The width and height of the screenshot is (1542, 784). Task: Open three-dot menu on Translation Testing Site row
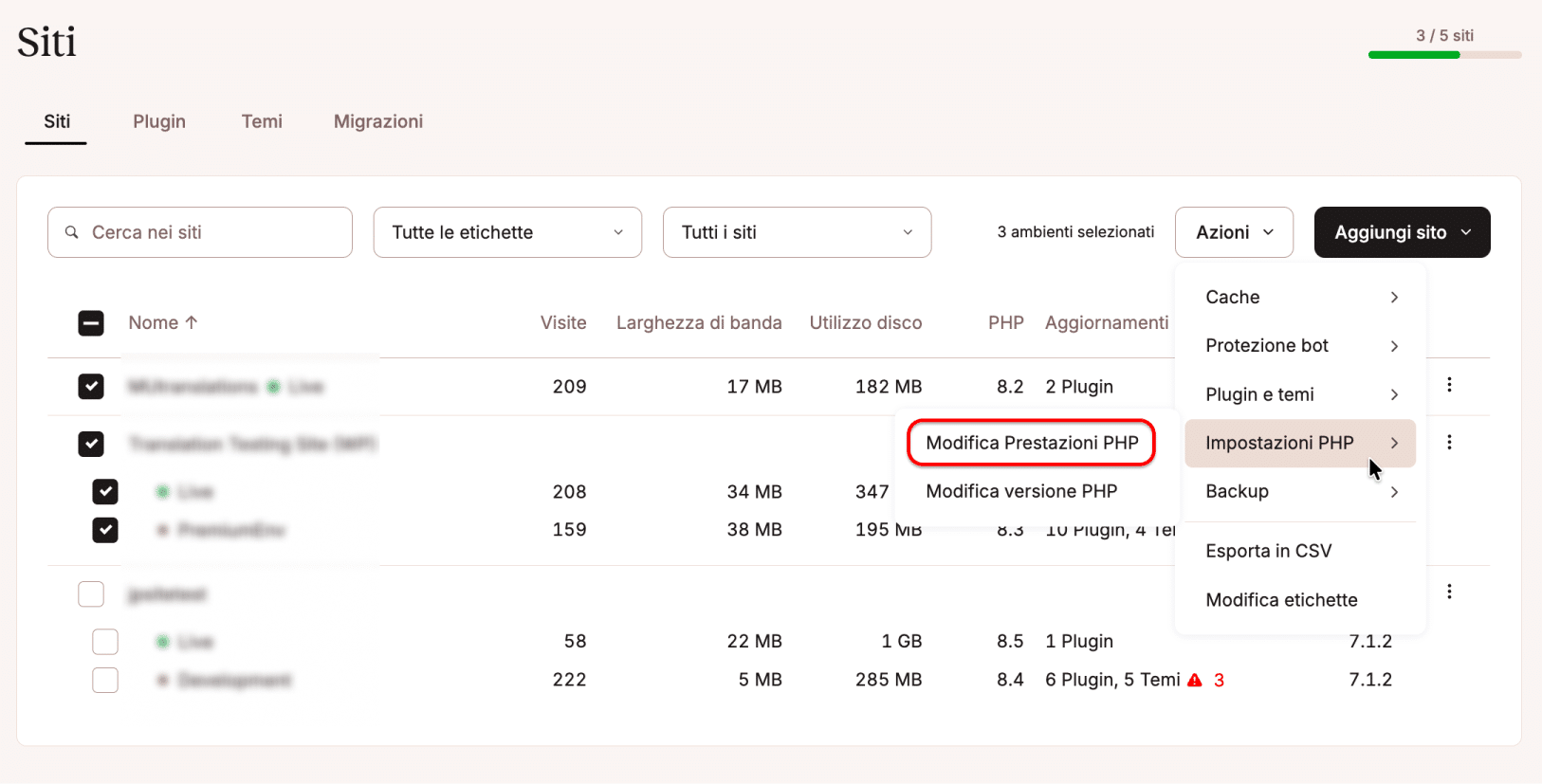point(1449,443)
